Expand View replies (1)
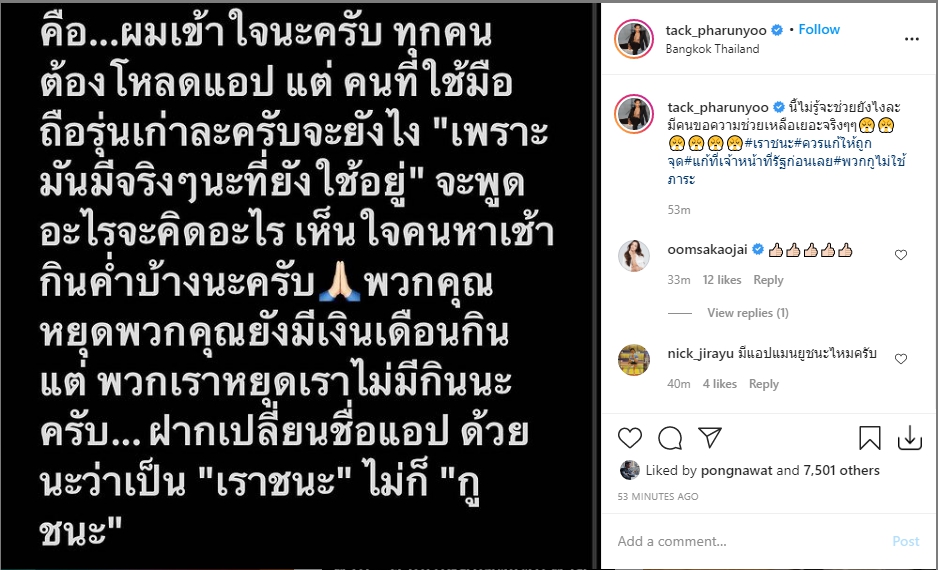 (747, 313)
